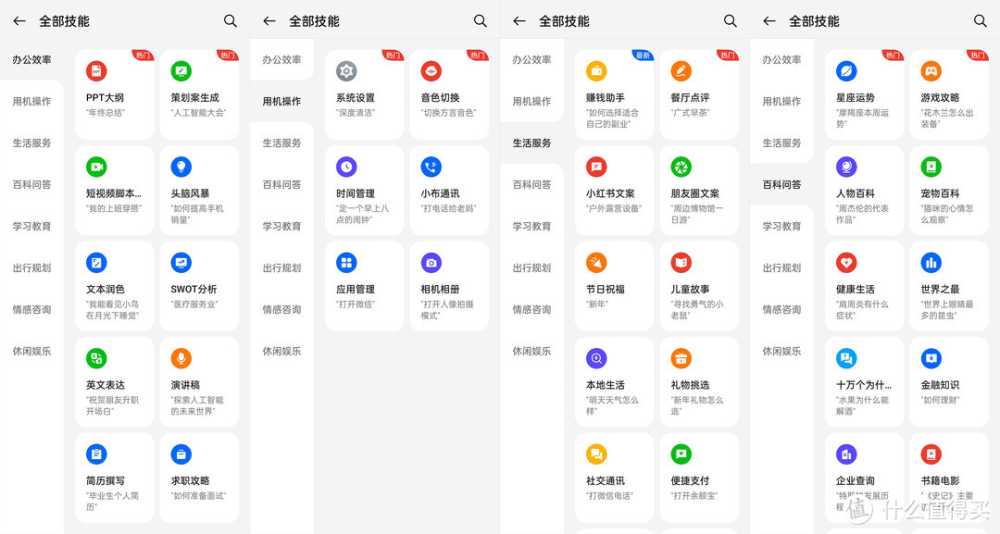Select 百科问答 tab beside 小红书文案 card

[x=532, y=184]
